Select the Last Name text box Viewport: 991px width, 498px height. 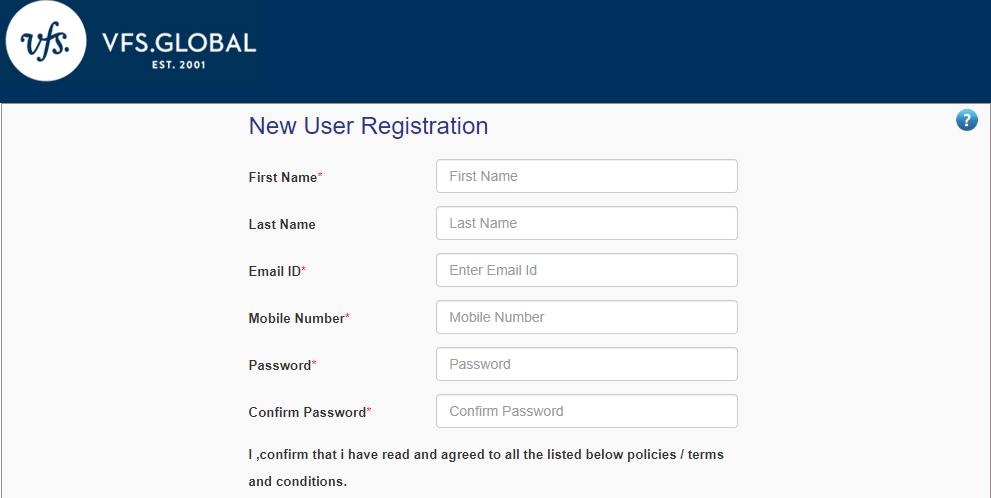587,223
